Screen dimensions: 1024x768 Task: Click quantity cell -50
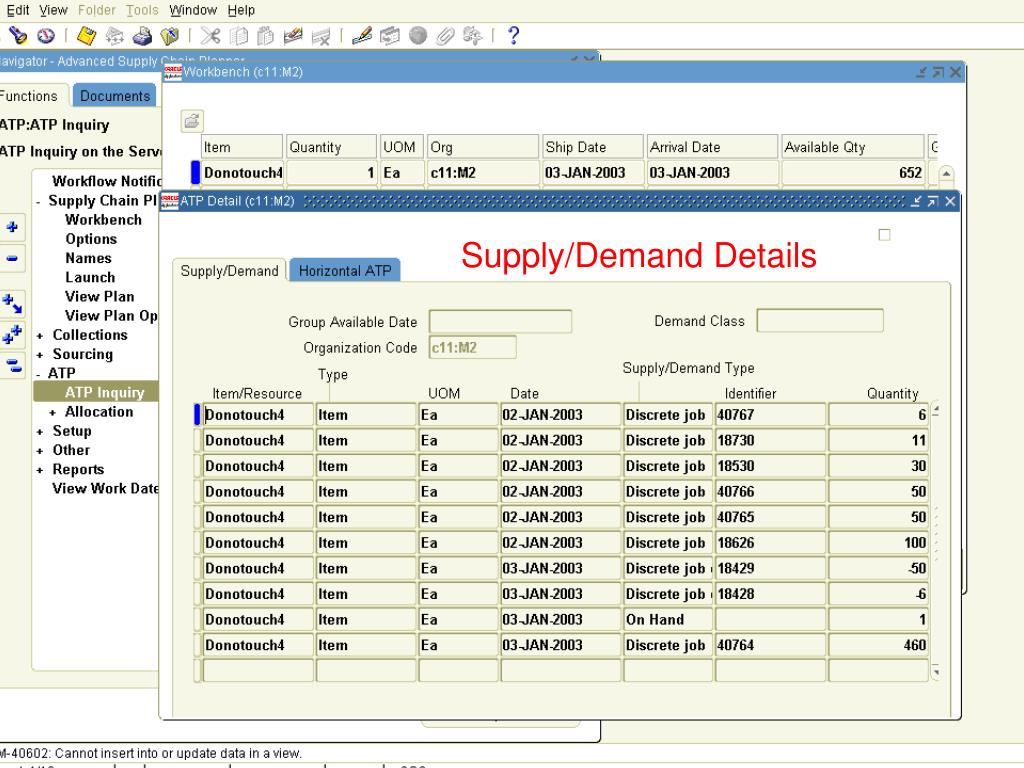(878, 568)
